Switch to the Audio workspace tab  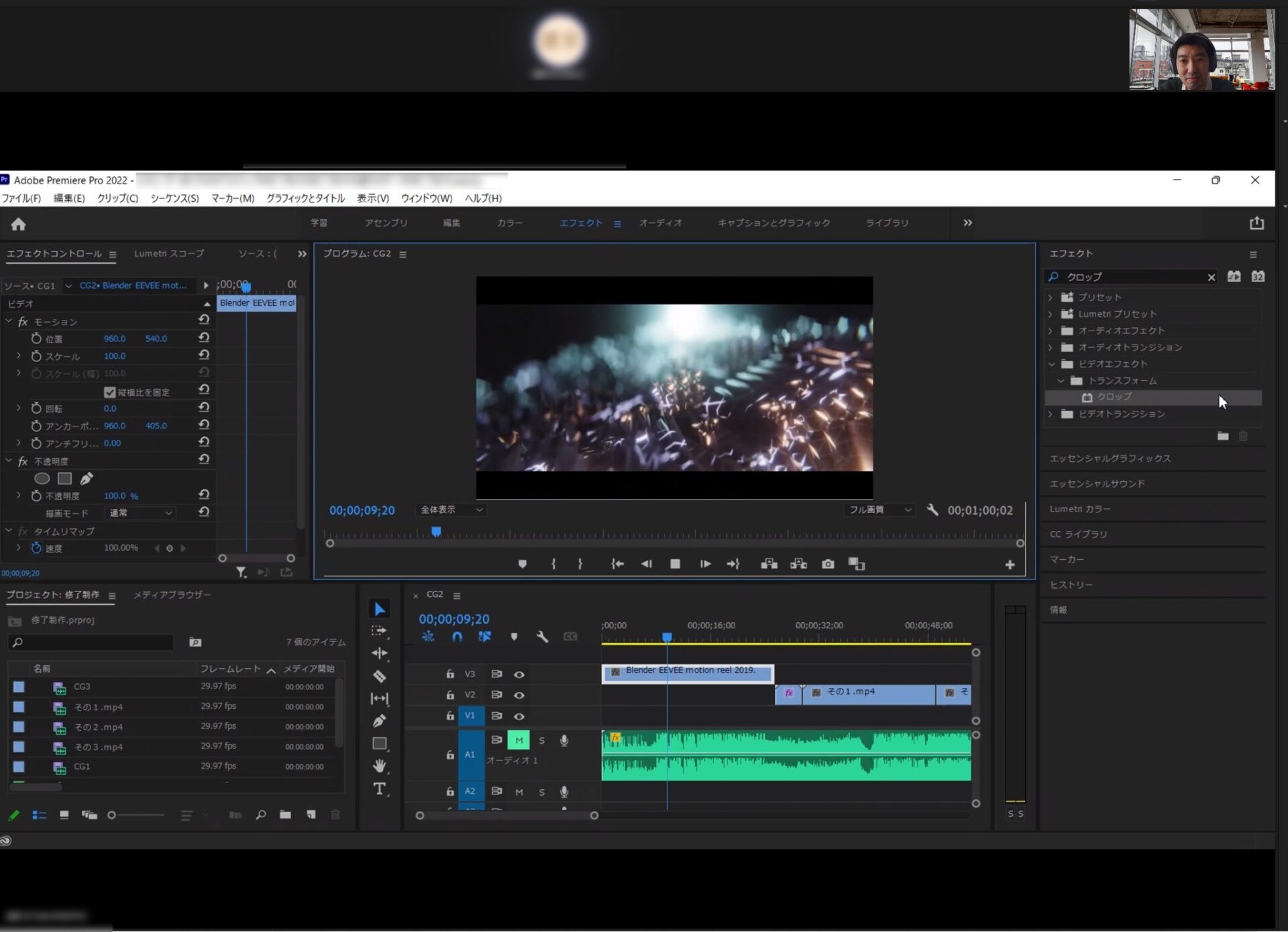click(x=660, y=223)
